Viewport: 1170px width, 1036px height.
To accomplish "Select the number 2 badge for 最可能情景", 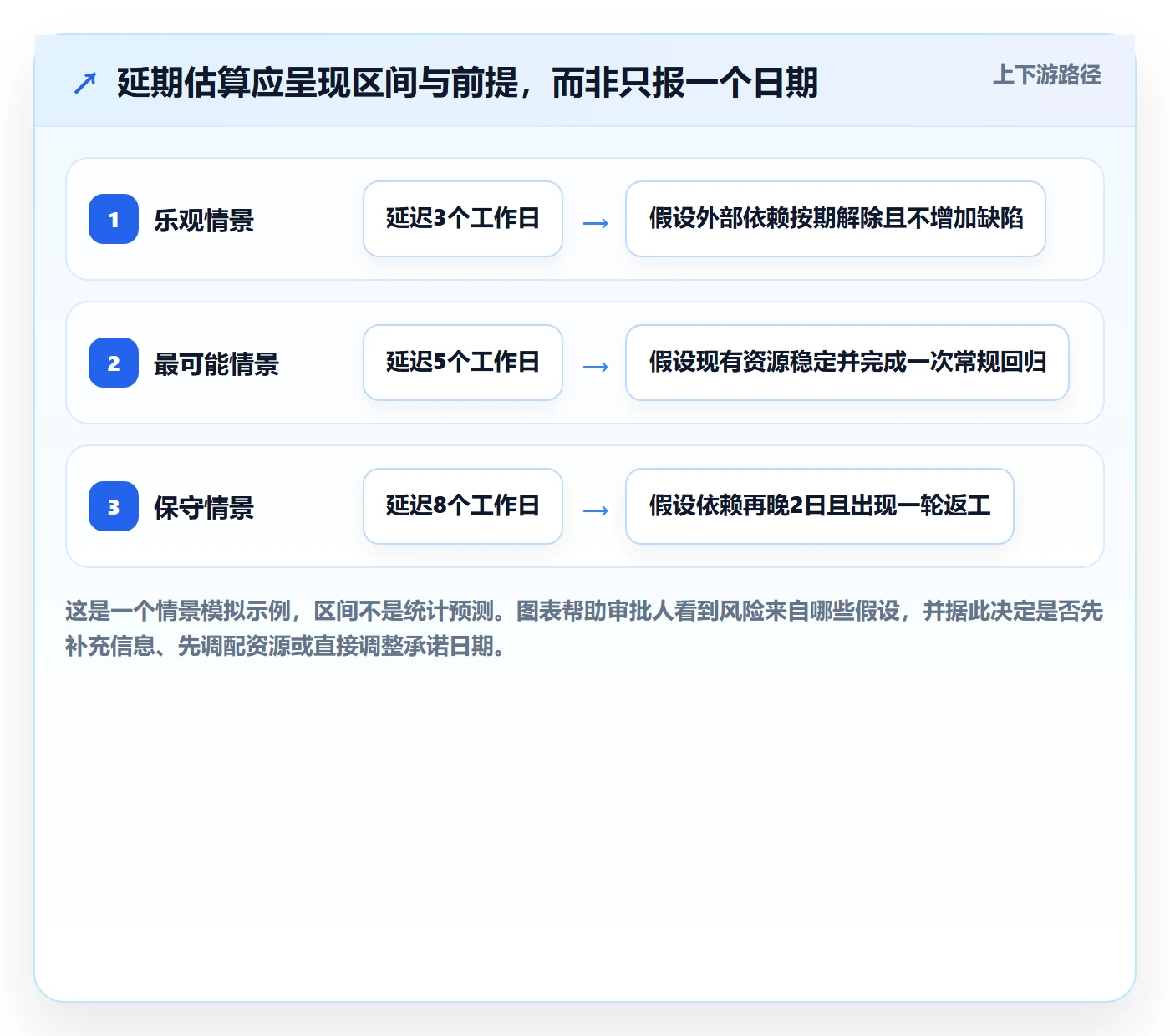I will (114, 363).
